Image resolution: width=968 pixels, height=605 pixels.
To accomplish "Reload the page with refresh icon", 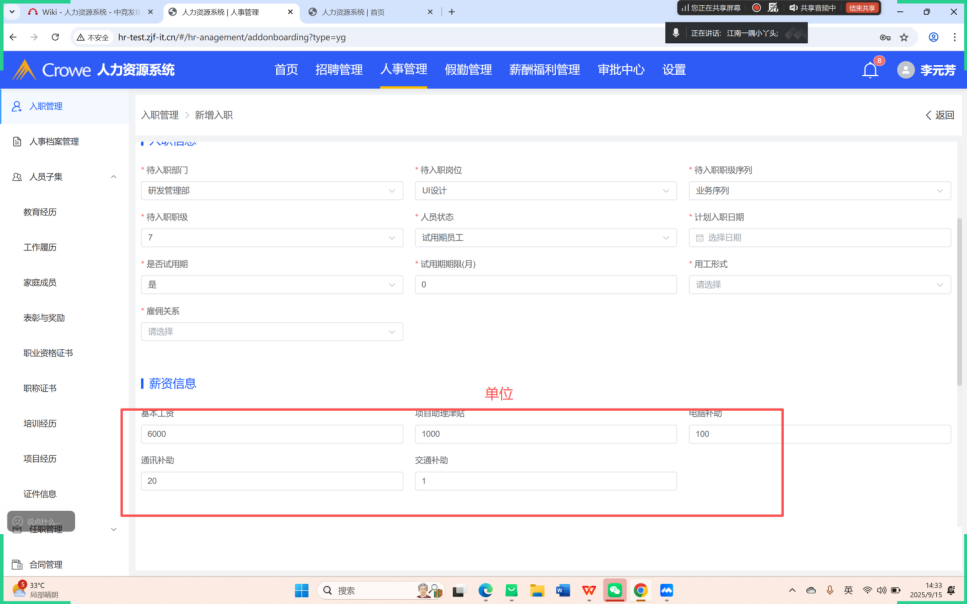I will point(55,37).
